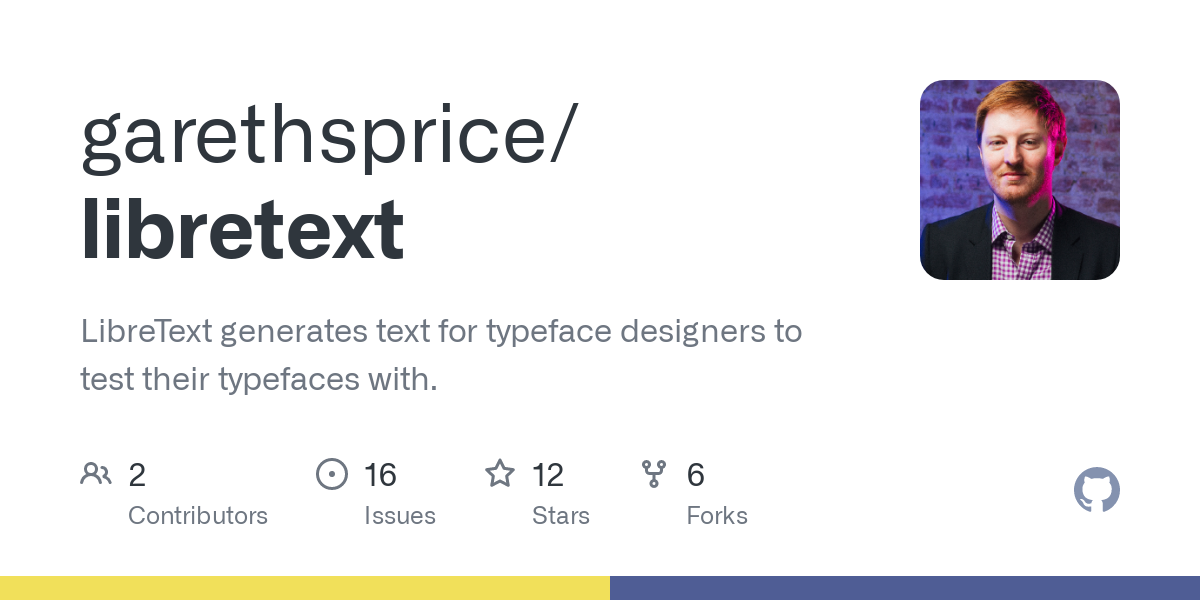
Task: Click the Issues circle-dot icon
Action: (332, 473)
